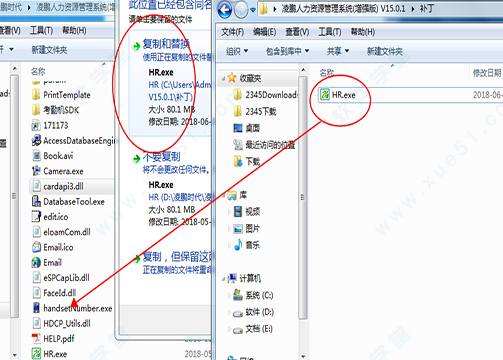Open the 包含到库中 dropdown

[x=287, y=51]
